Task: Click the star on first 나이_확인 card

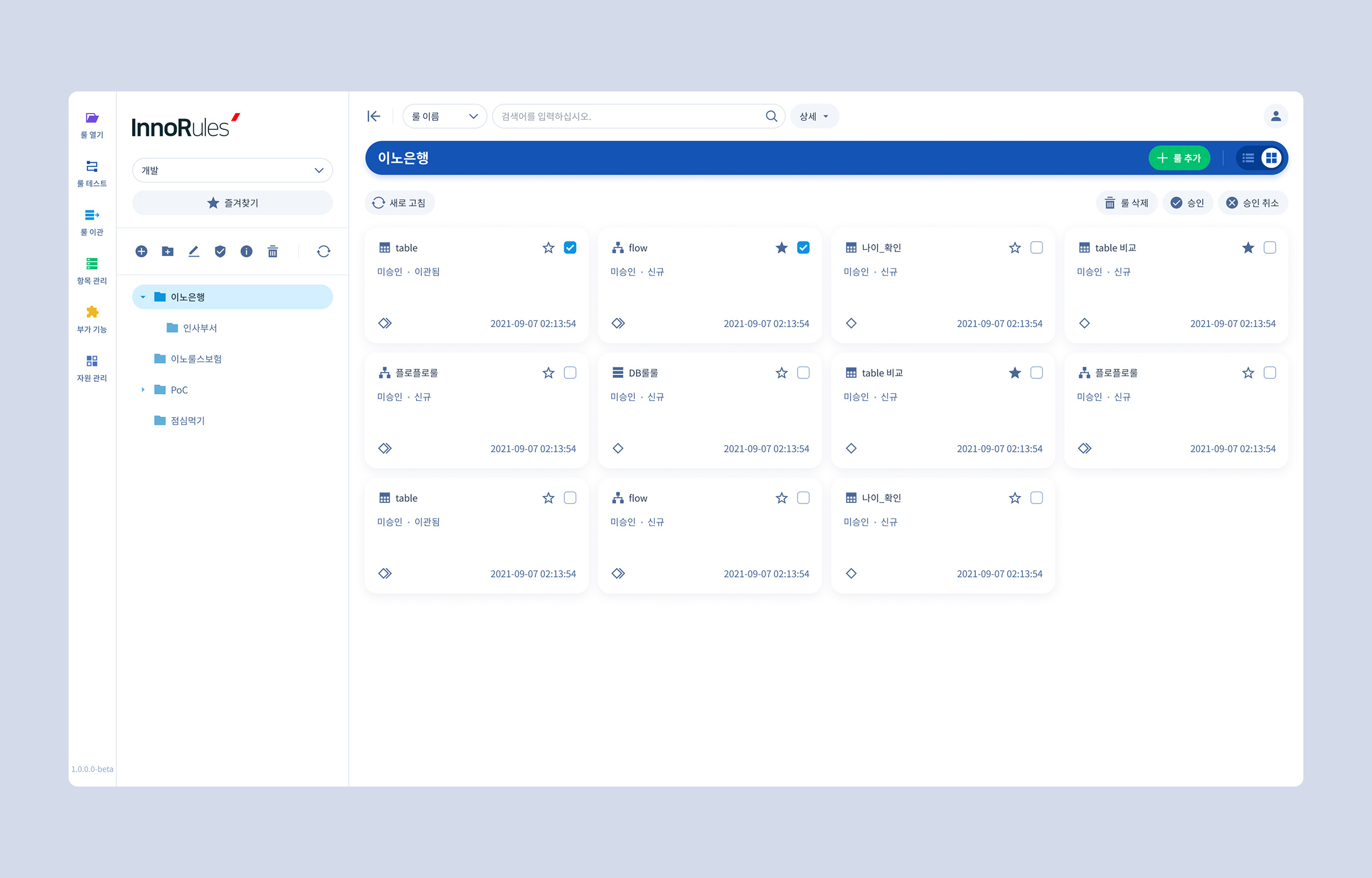Action: (1015, 248)
